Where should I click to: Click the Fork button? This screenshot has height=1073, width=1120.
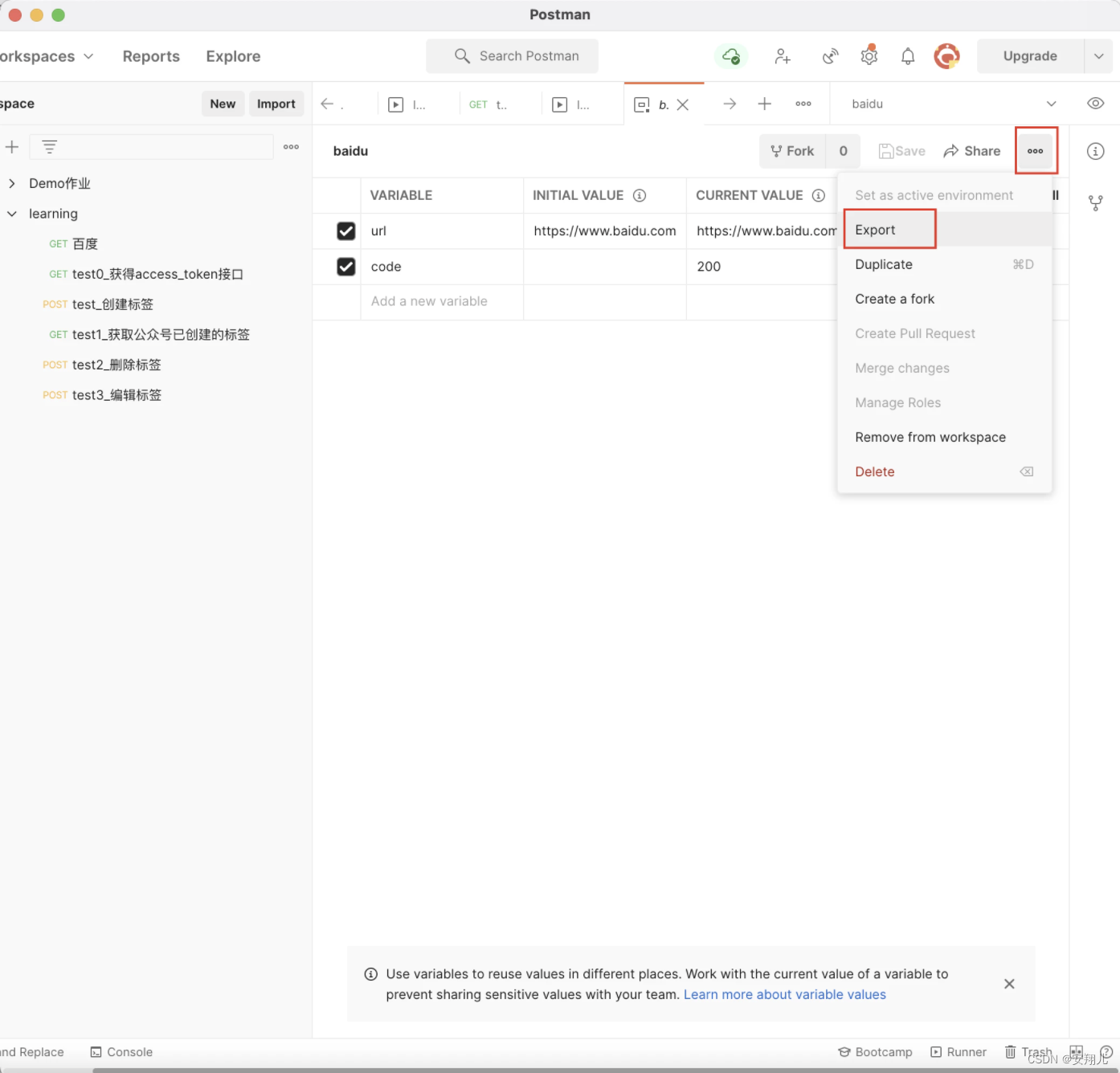[792, 151]
